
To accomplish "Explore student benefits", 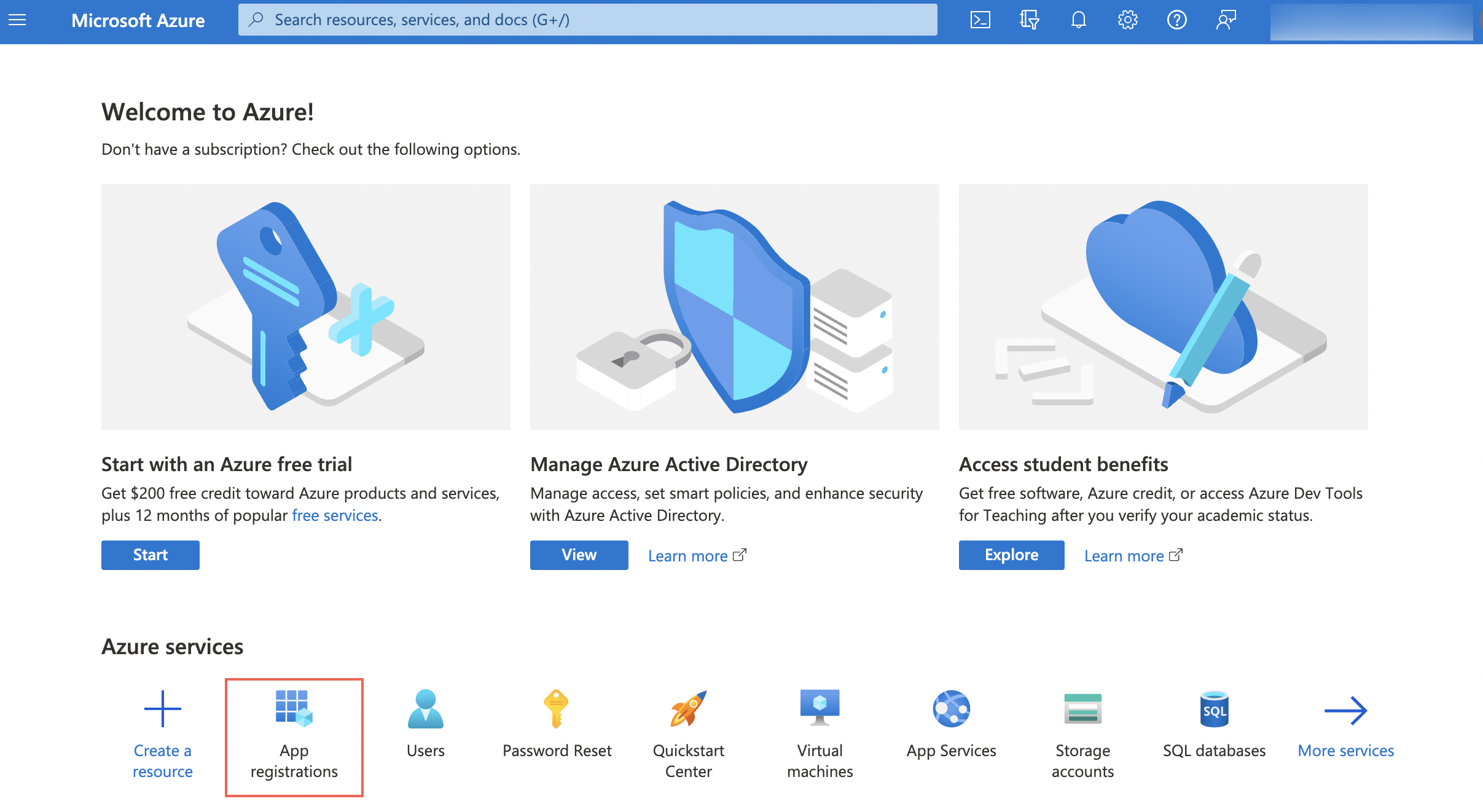I will point(1012,555).
